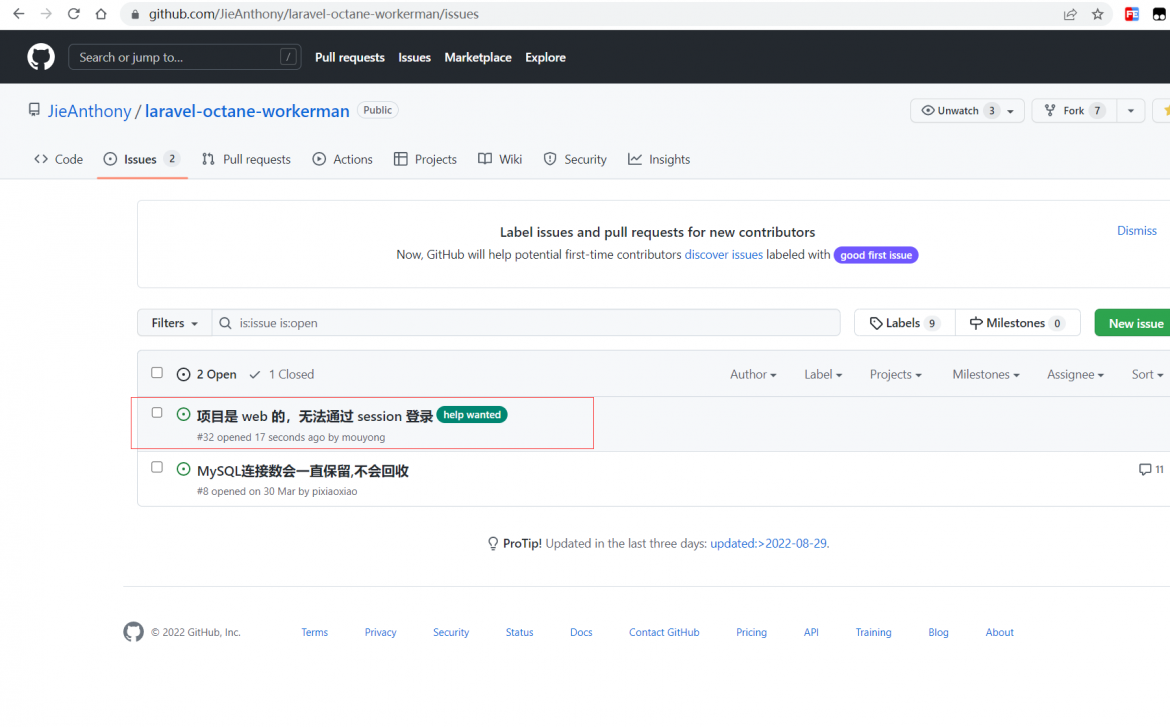
Task: Open the Insights tab
Action: coord(659,159)
